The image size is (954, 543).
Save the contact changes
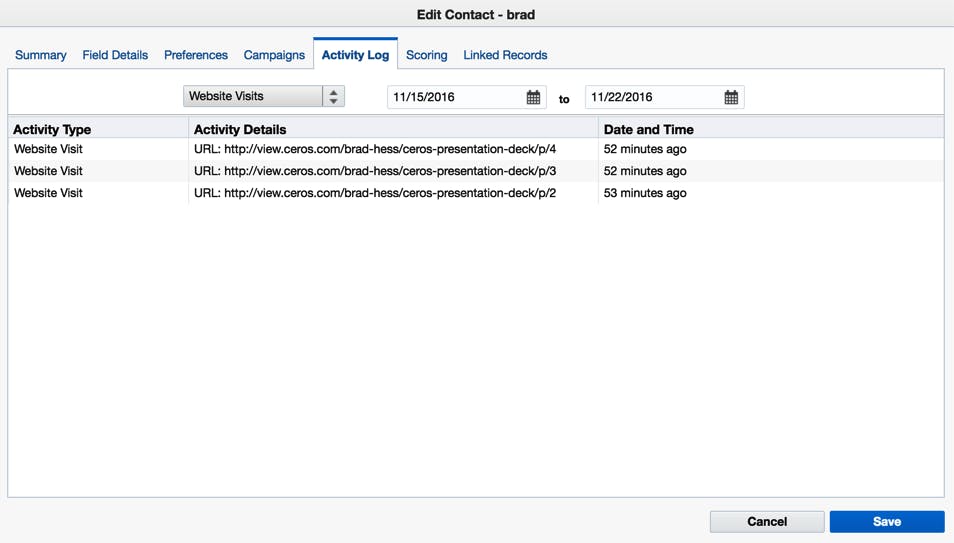click(x=886, y=521)
